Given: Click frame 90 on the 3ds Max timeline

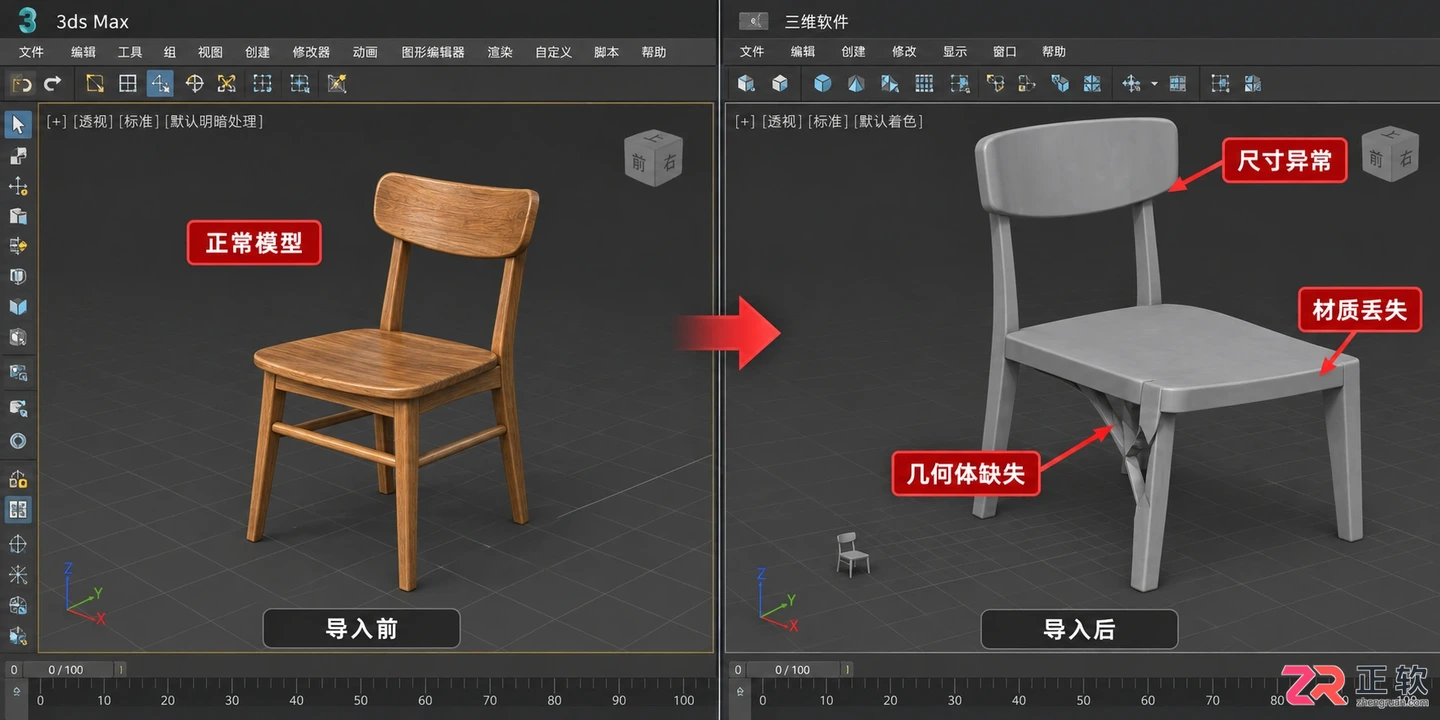Looking at the screenshot, I should click(618, 701).
